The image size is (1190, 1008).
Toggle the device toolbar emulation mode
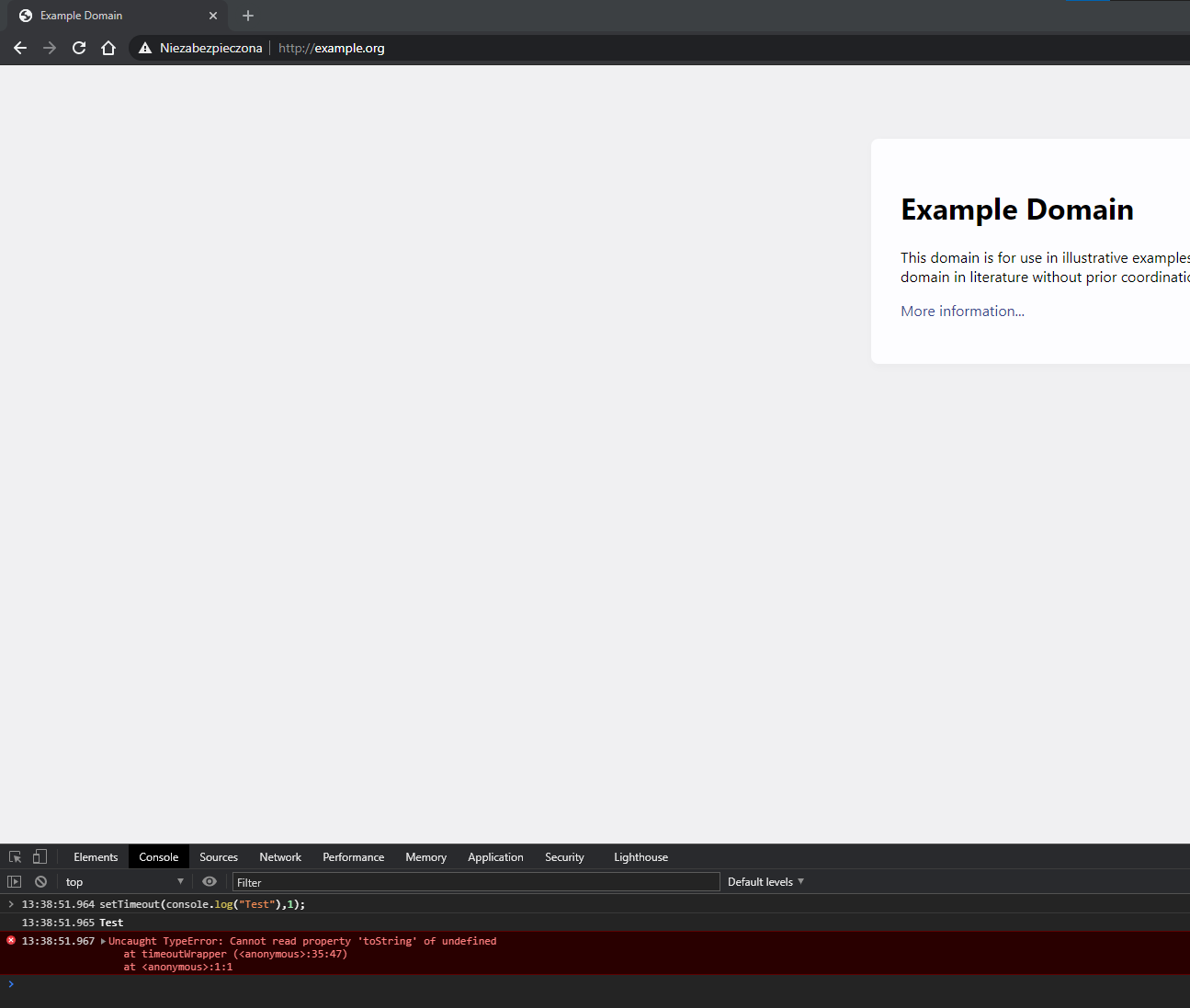(x=39, y=855)
